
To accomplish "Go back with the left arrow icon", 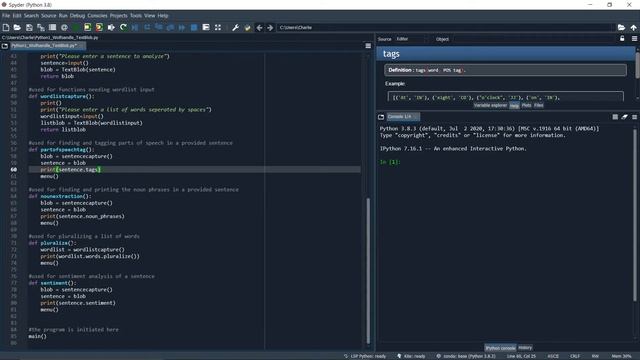I will [x=259, y=27].
